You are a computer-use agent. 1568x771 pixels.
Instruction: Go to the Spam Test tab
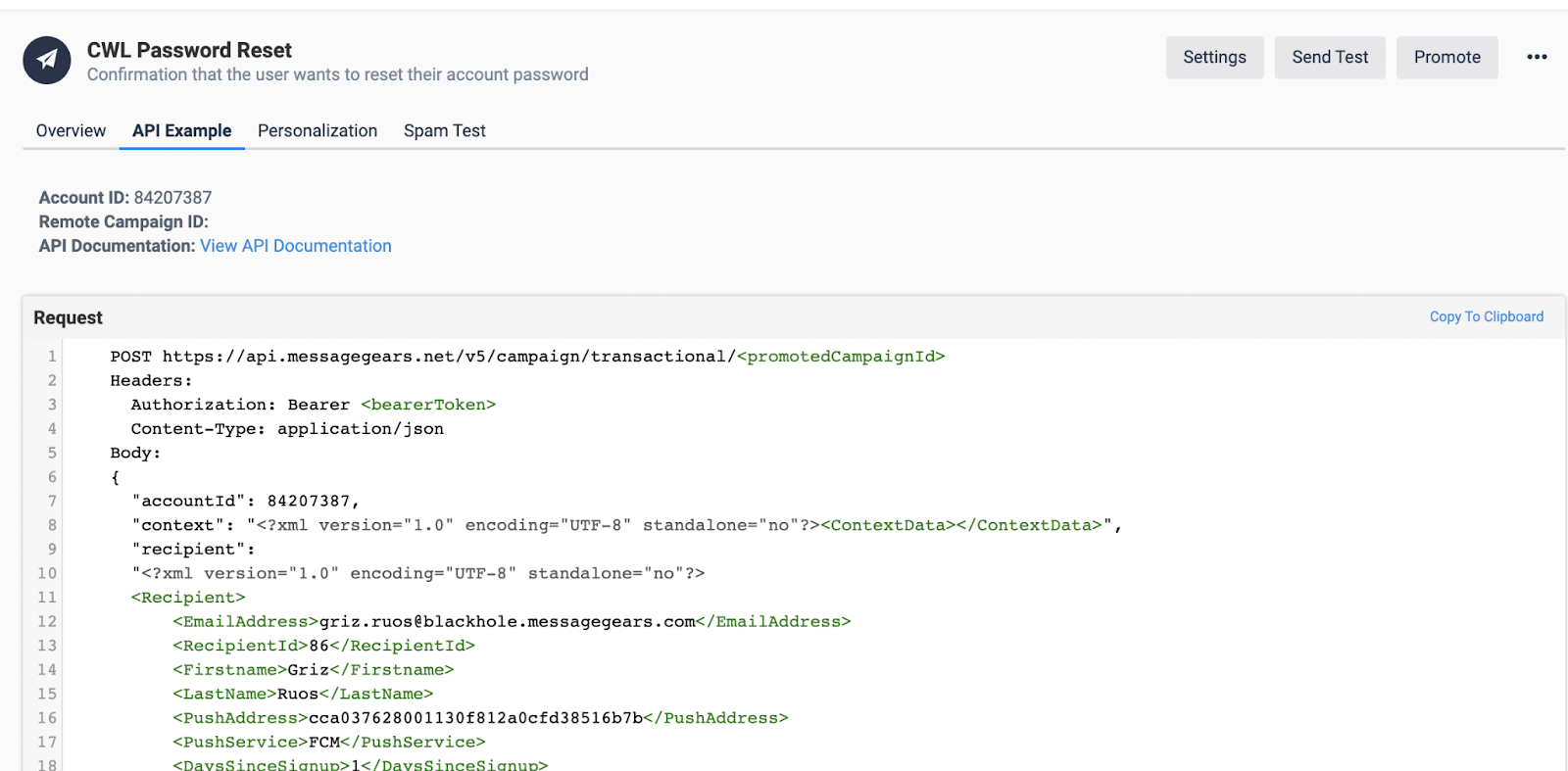click(445, 130)
